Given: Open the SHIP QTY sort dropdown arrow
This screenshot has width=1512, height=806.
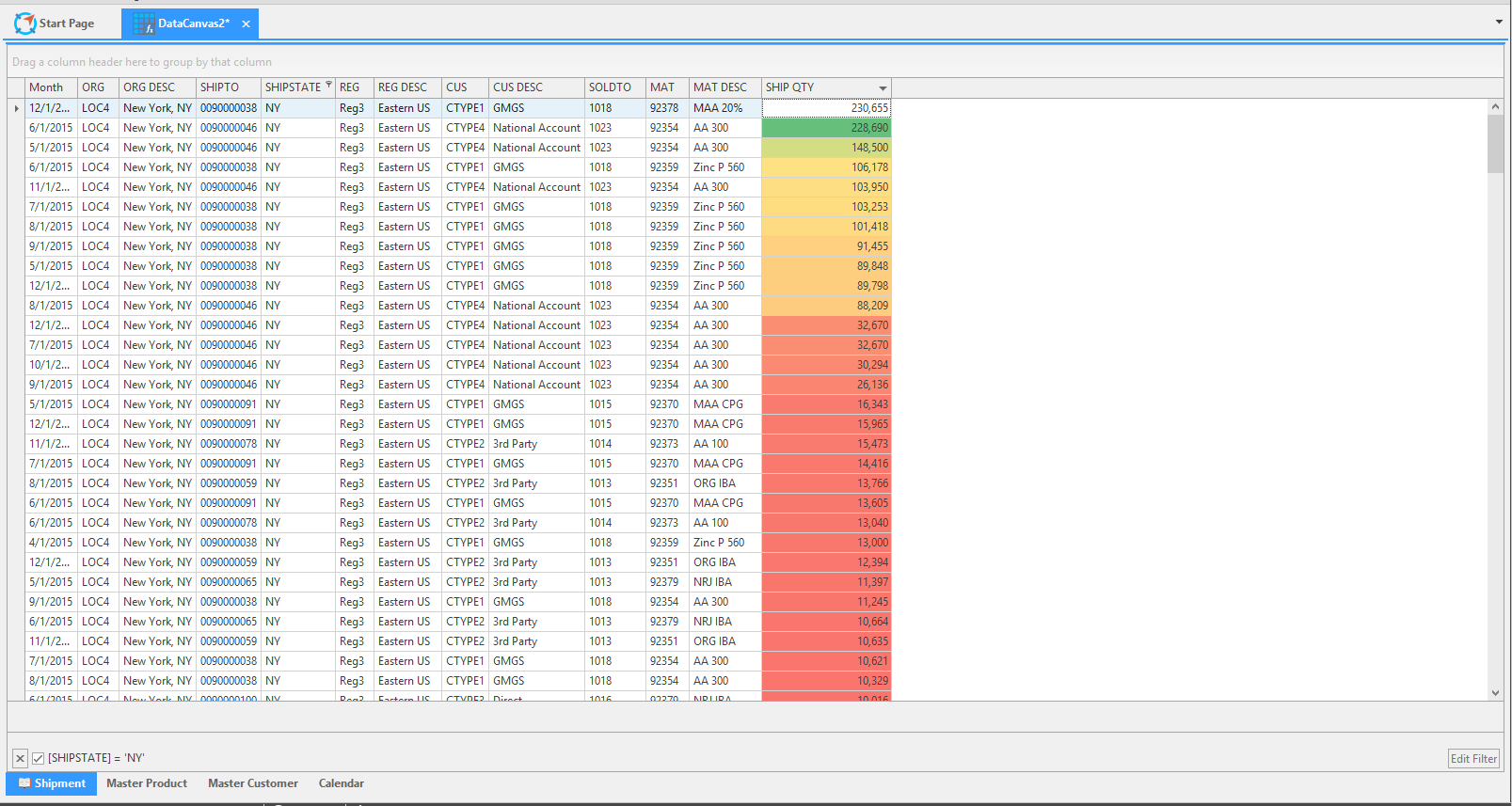Looking at the screenshot, I should pos(883,88).
